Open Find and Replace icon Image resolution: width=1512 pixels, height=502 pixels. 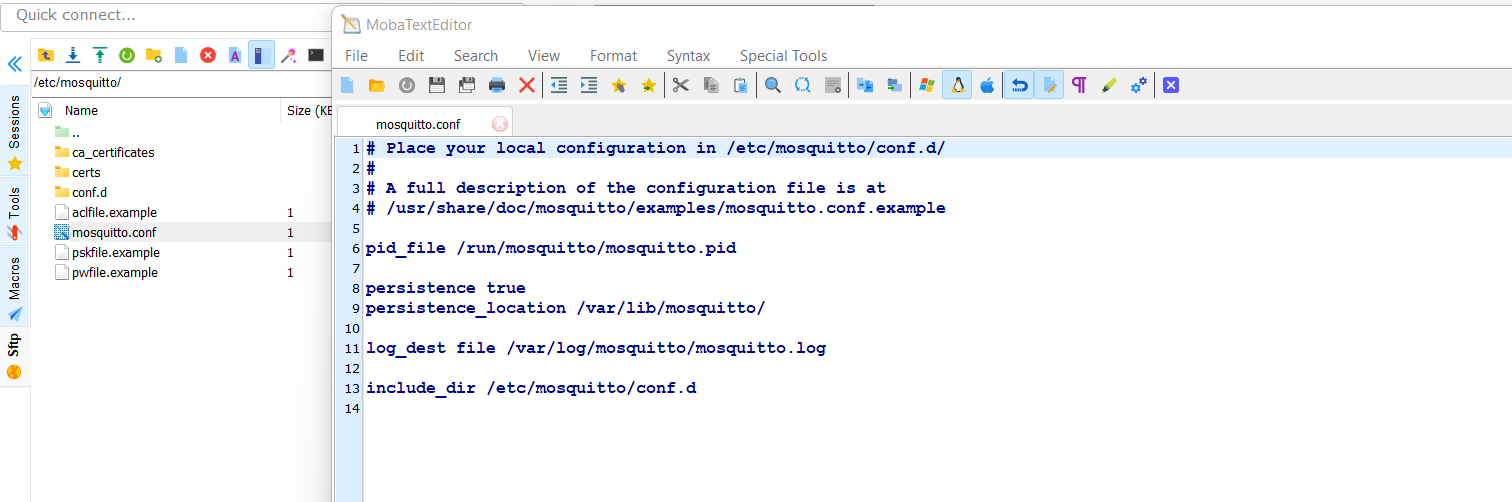click(x=803, y=85)
